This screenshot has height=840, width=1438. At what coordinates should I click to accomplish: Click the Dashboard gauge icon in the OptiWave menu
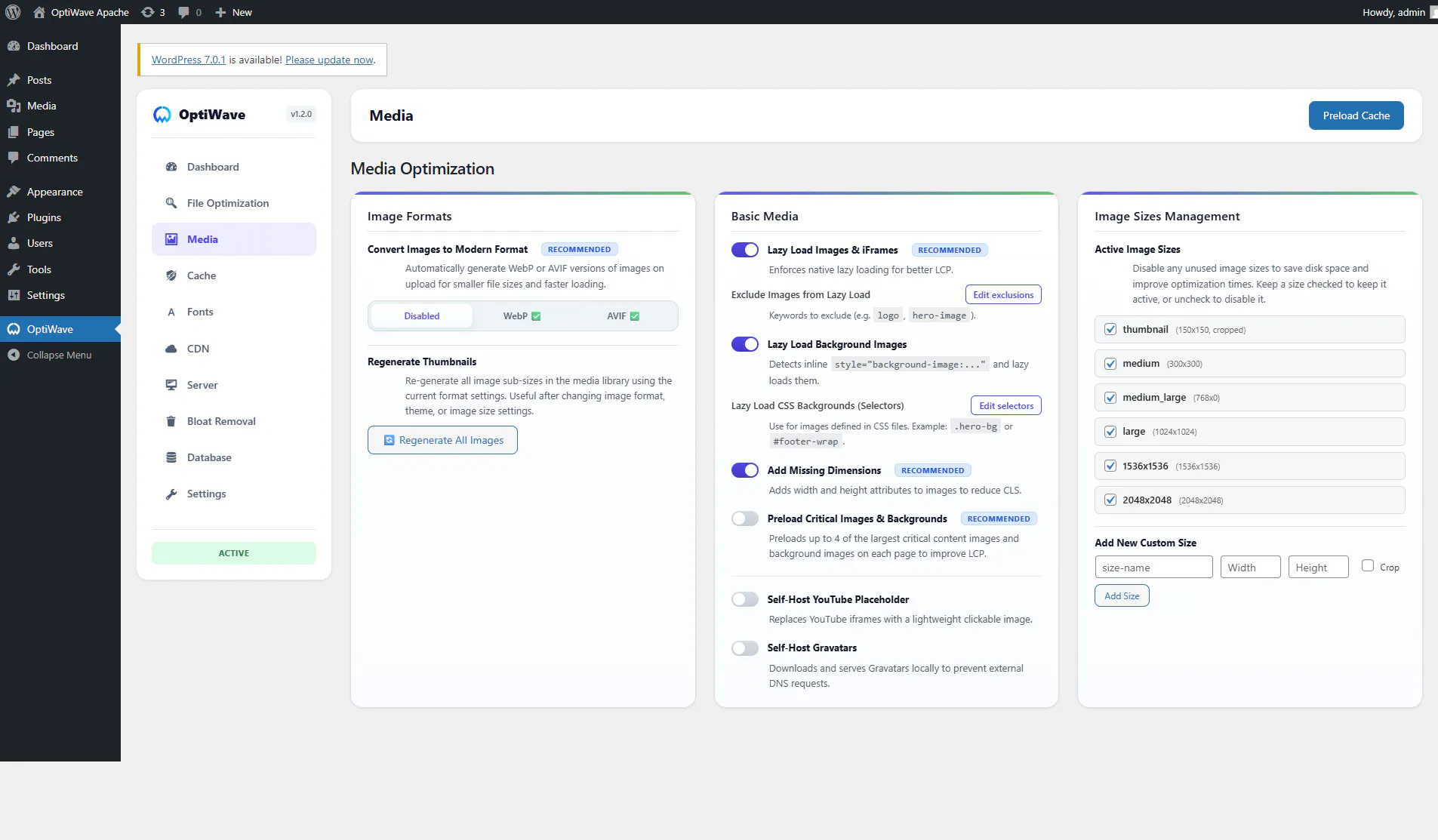click(x=171, y=167)
